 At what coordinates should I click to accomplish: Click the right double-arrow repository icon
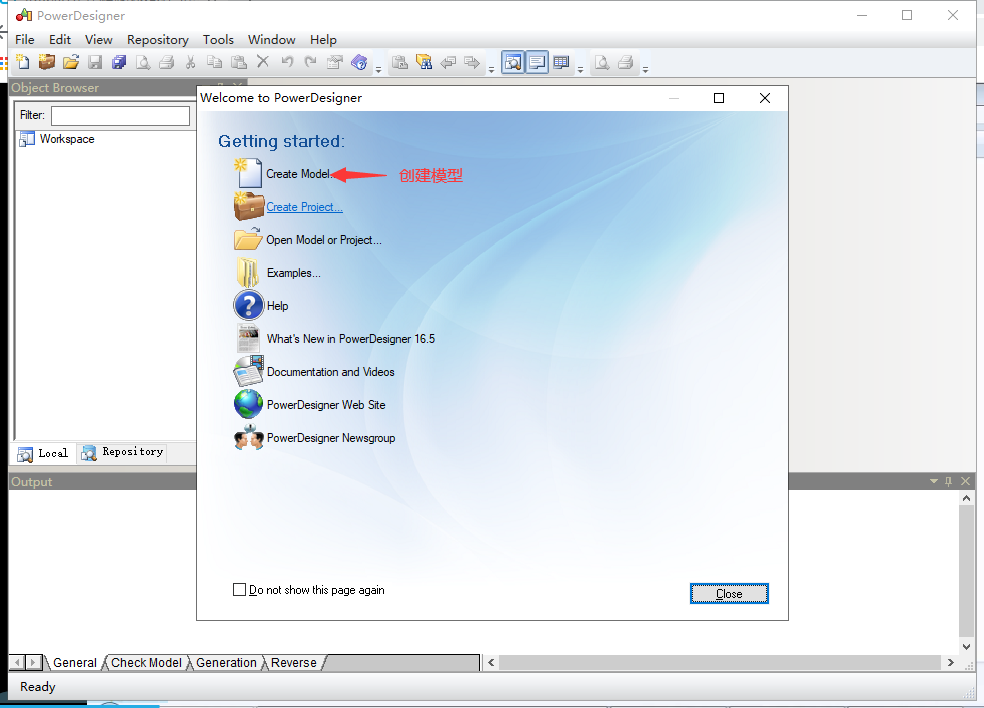(472, 62)
